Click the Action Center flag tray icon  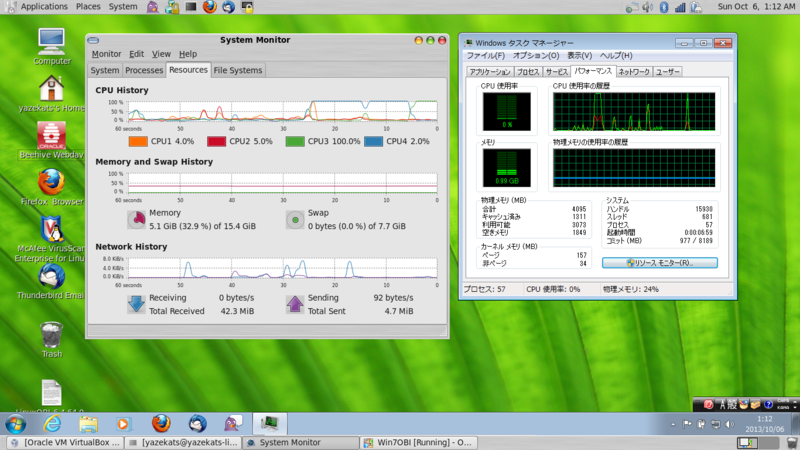coord(687,424)
